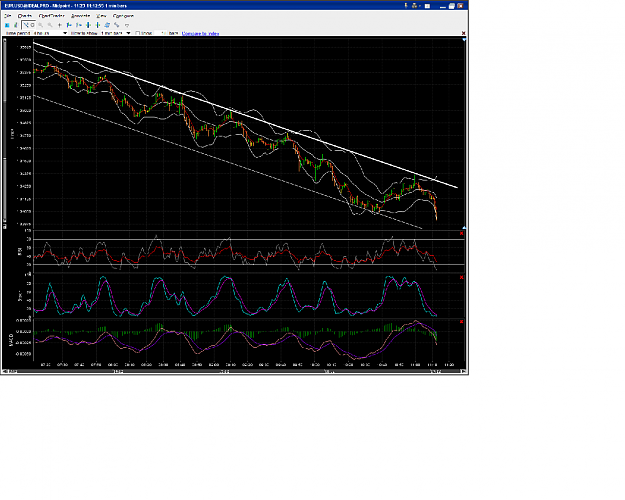Toggle the Show checkbox
The height and width of the screenshot is (500, 625).
click(138, 33)
